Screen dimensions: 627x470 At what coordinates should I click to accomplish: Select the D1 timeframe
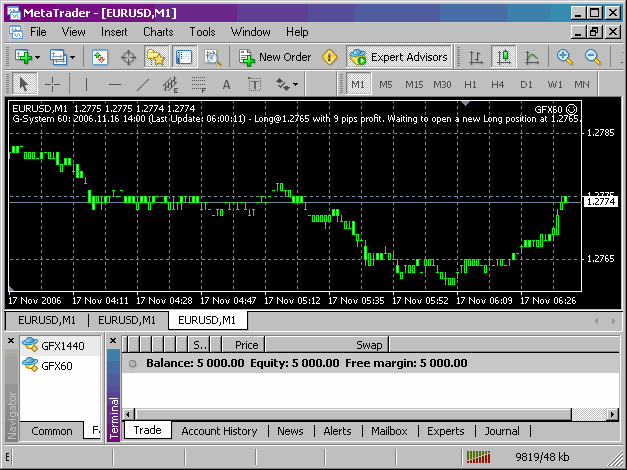(x=526, y=84)
